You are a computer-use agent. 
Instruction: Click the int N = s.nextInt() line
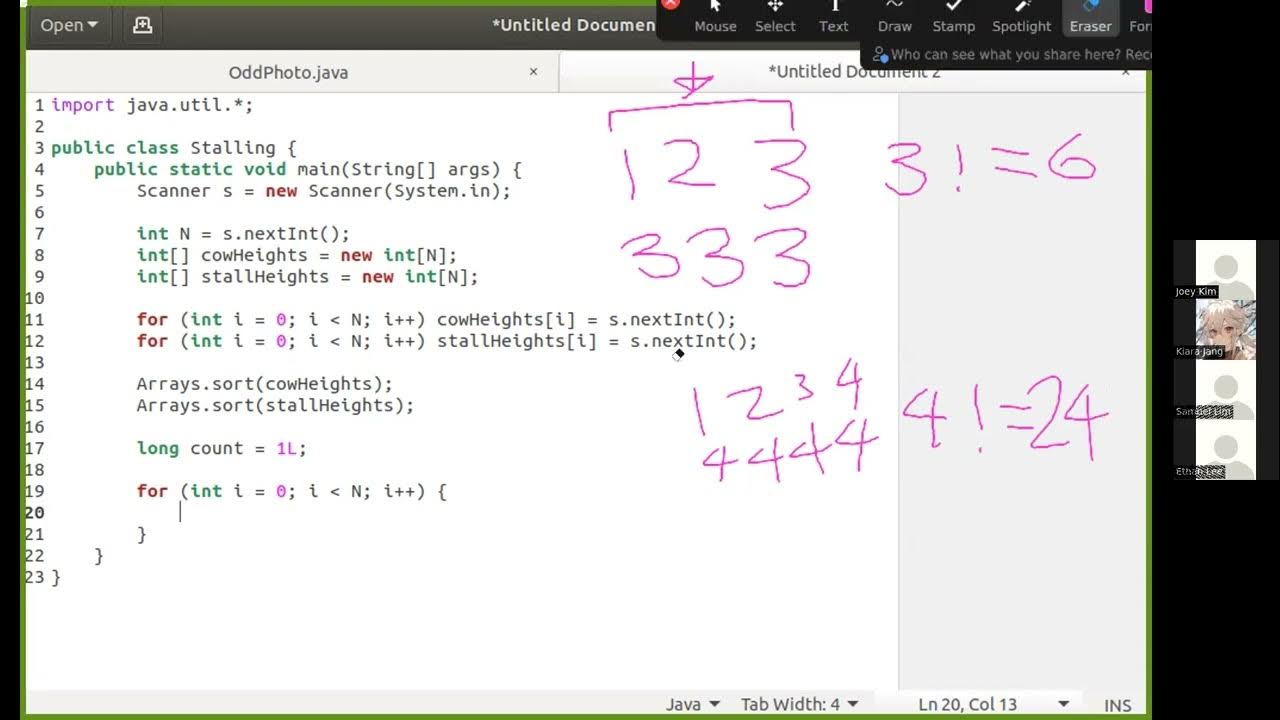click(243, 234)
